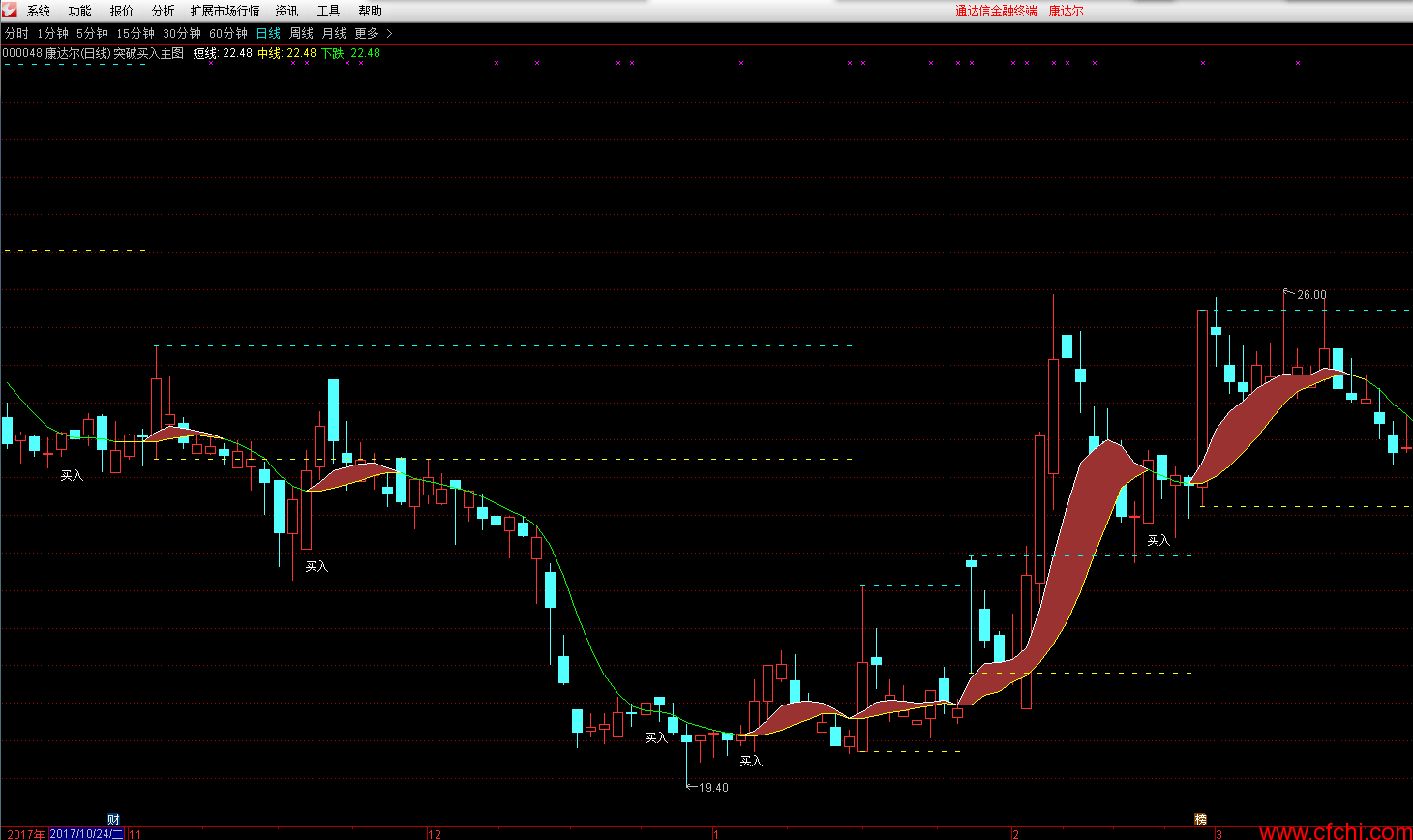1413x840 pixels.
Task: Click the 26.00 high price label
Action: click(1311, 295)
